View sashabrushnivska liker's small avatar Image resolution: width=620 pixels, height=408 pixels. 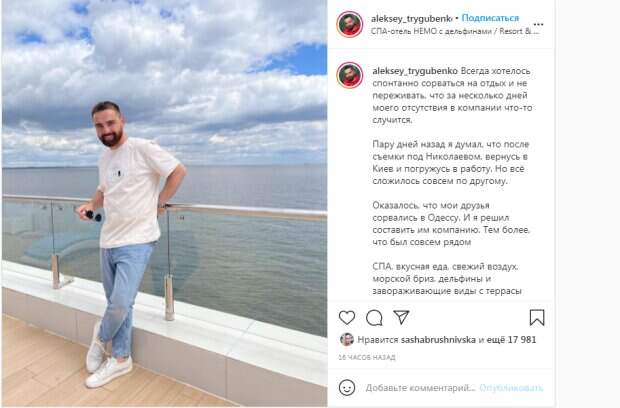click(347, 339)
